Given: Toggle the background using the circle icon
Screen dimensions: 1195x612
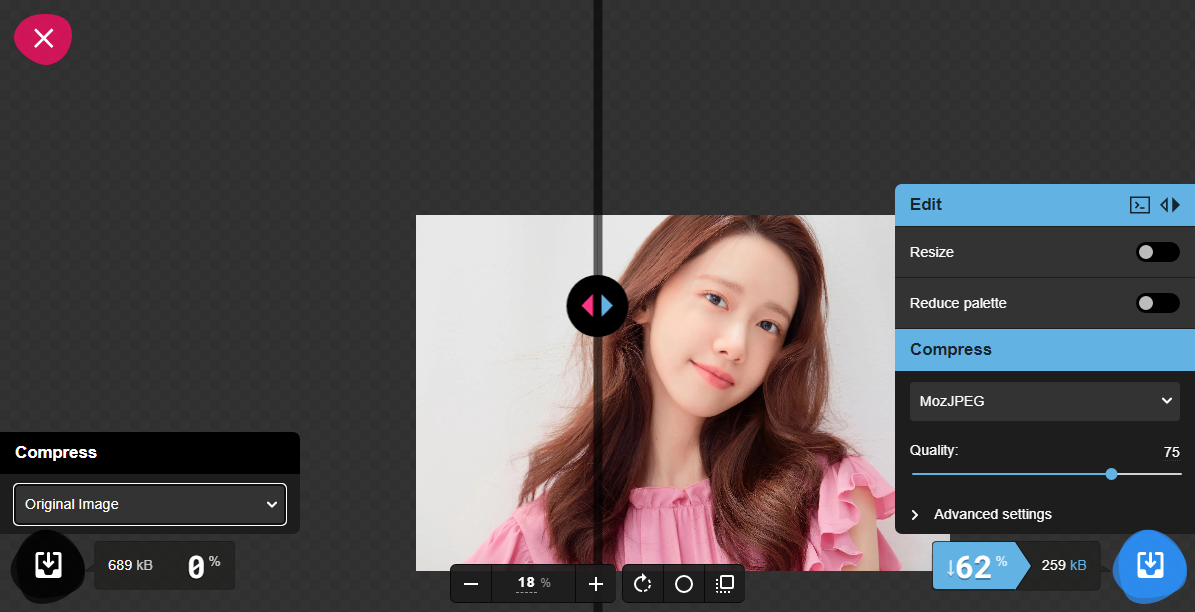Looking at the screenshot, I should pos(684,584).
